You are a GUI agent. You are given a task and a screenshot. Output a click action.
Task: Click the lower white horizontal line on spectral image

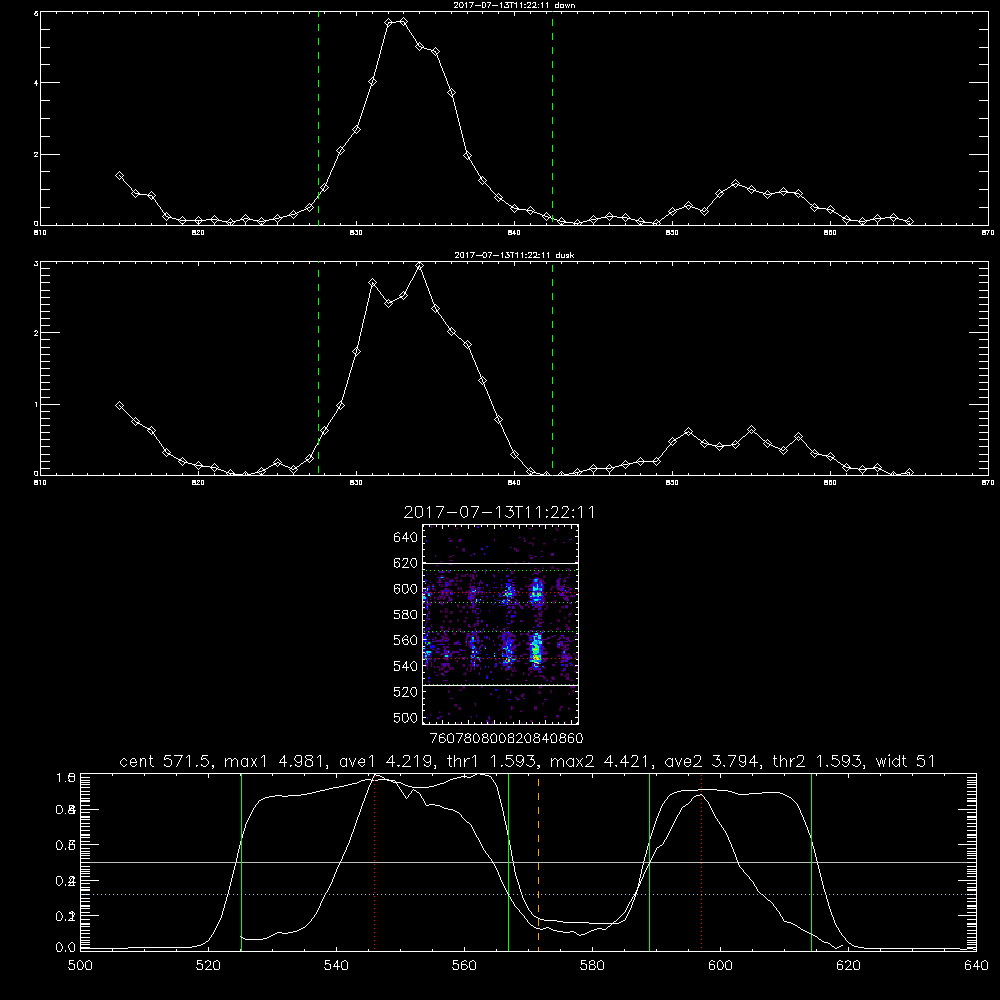point(501,685)
